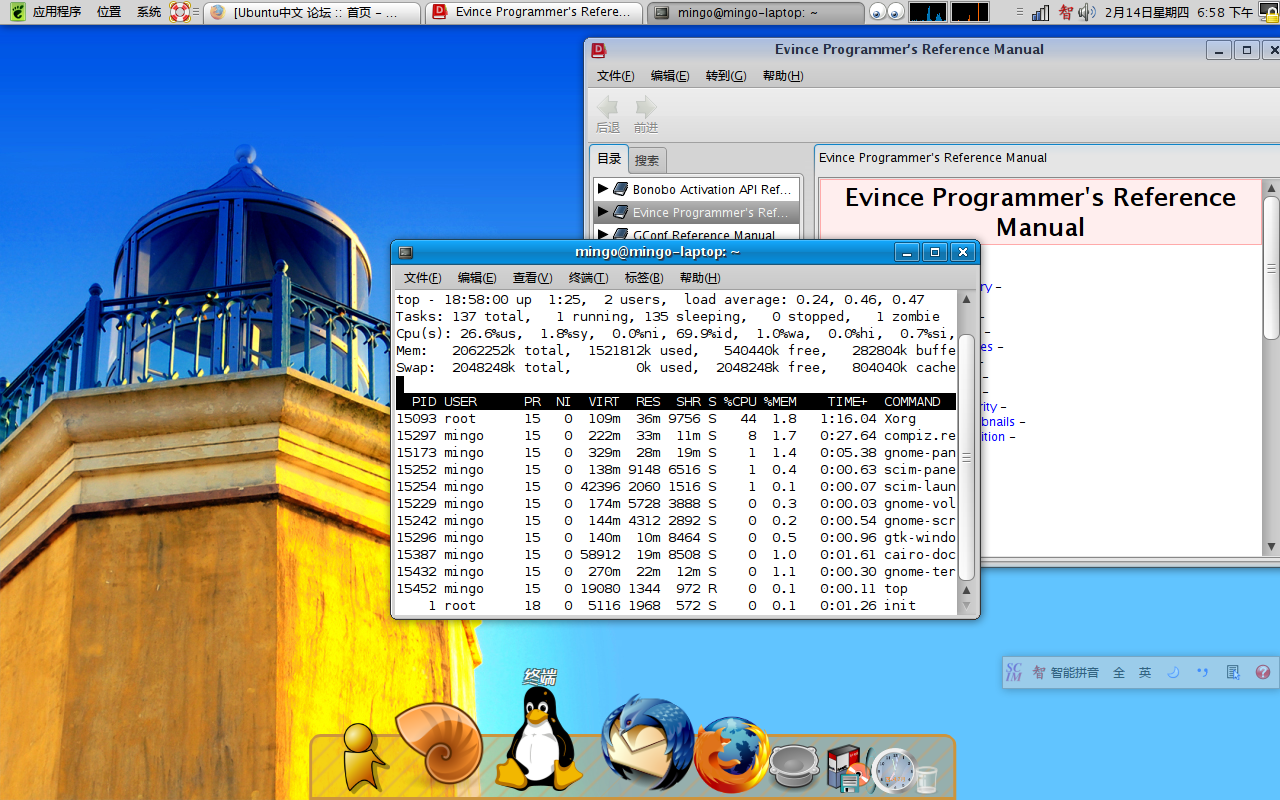The width and height of the screenshot is (1280, 800).
Task: Expand Bonobo Activation API Reference tree item
Action: 602,188
